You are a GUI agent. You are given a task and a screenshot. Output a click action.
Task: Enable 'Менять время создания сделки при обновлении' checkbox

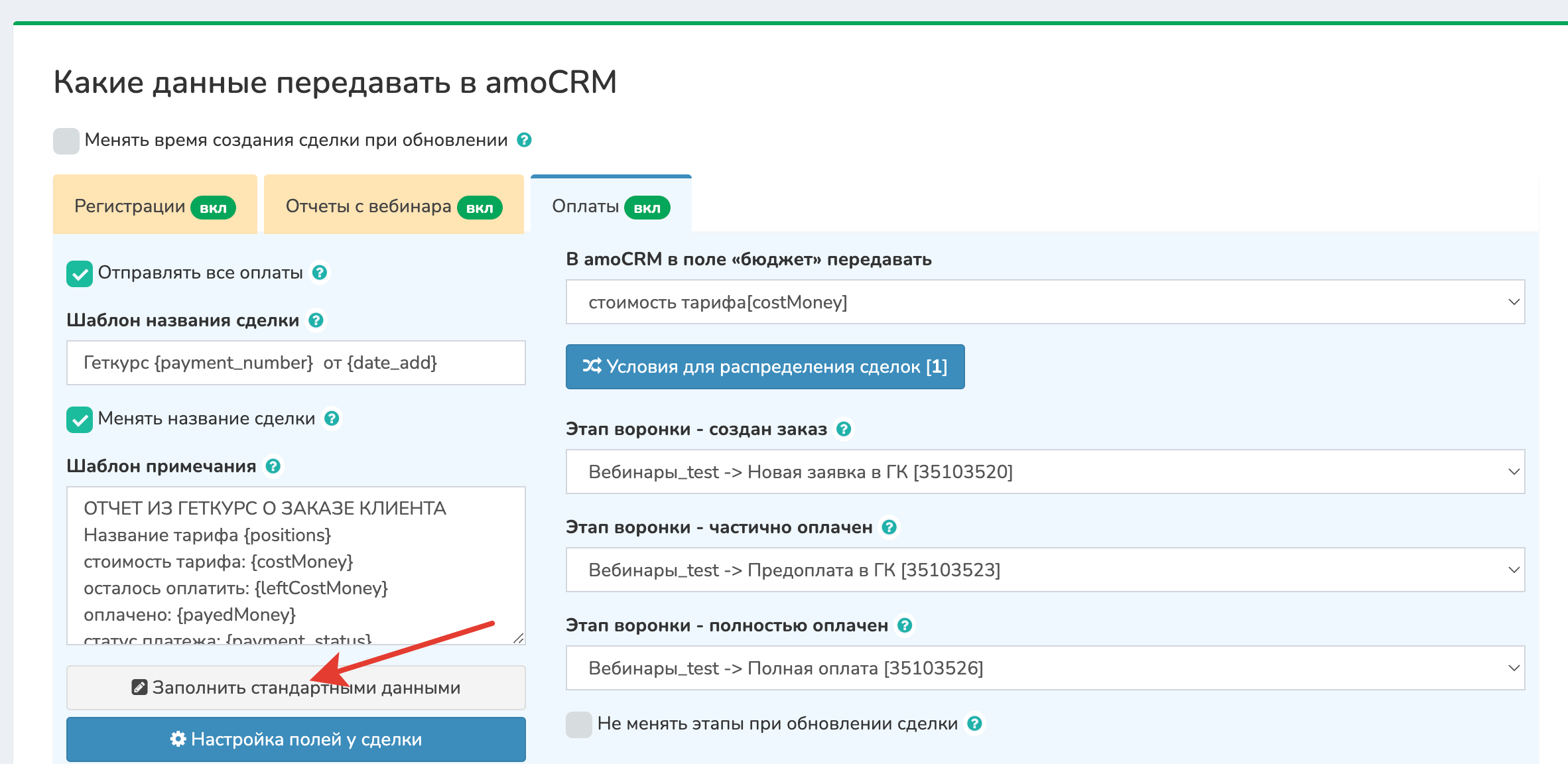pyautogui.click(x=66, y=141)
